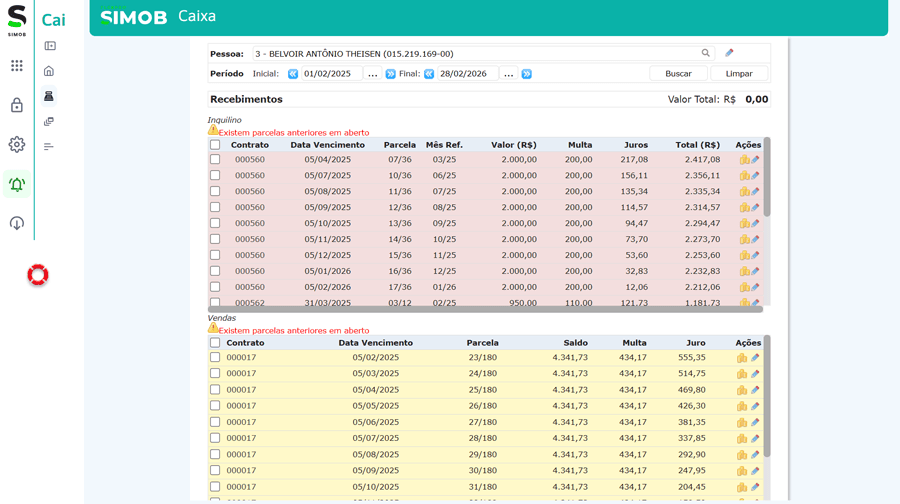Click the magnifier in Pessoa field
The height and width of the screenshot is (504, 900).
pyautogui.click(x=705, y=54)
